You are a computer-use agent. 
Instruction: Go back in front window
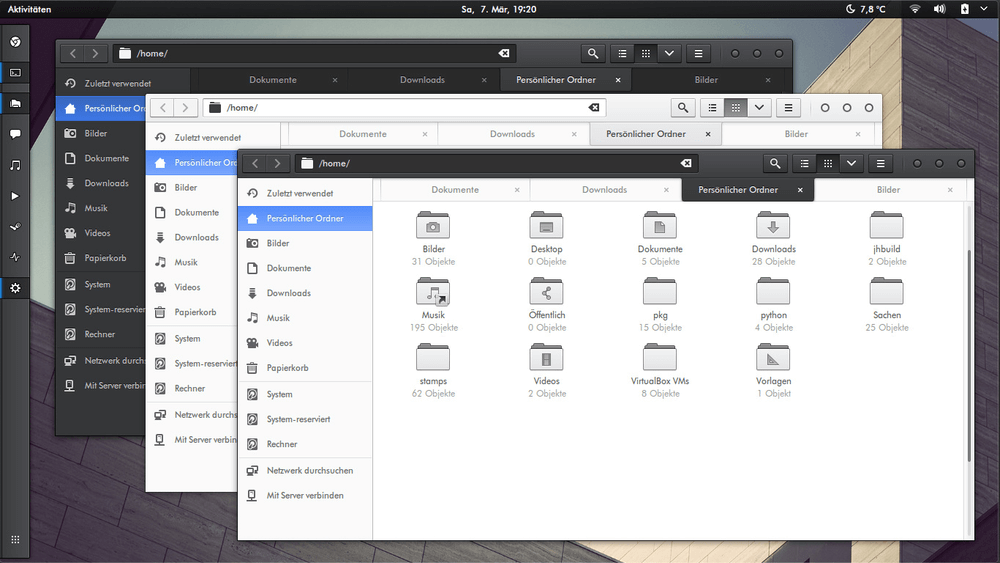(255, 163)
